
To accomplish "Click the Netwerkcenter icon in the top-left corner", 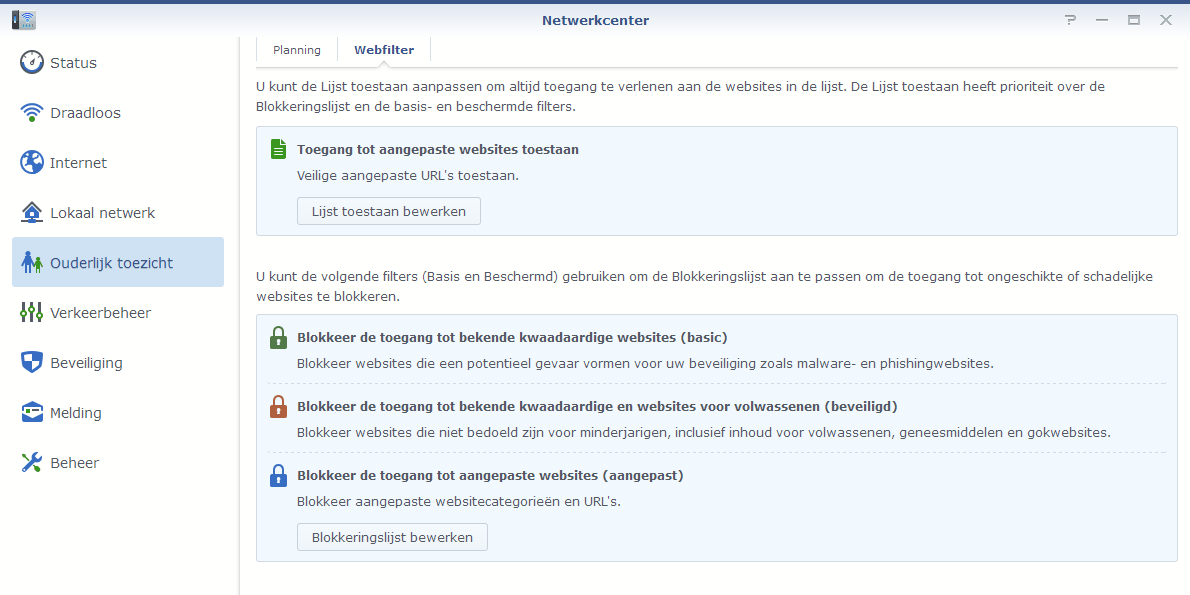I will tap(22, 19).
